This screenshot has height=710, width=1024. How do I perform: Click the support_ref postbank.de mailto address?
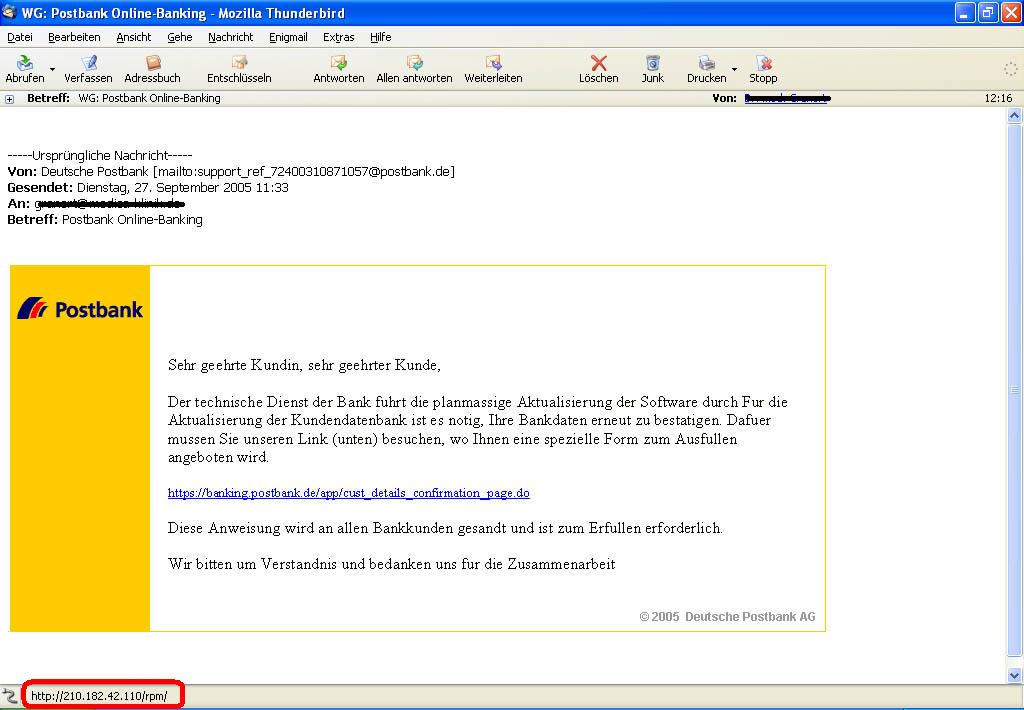[x=304, y=172]
